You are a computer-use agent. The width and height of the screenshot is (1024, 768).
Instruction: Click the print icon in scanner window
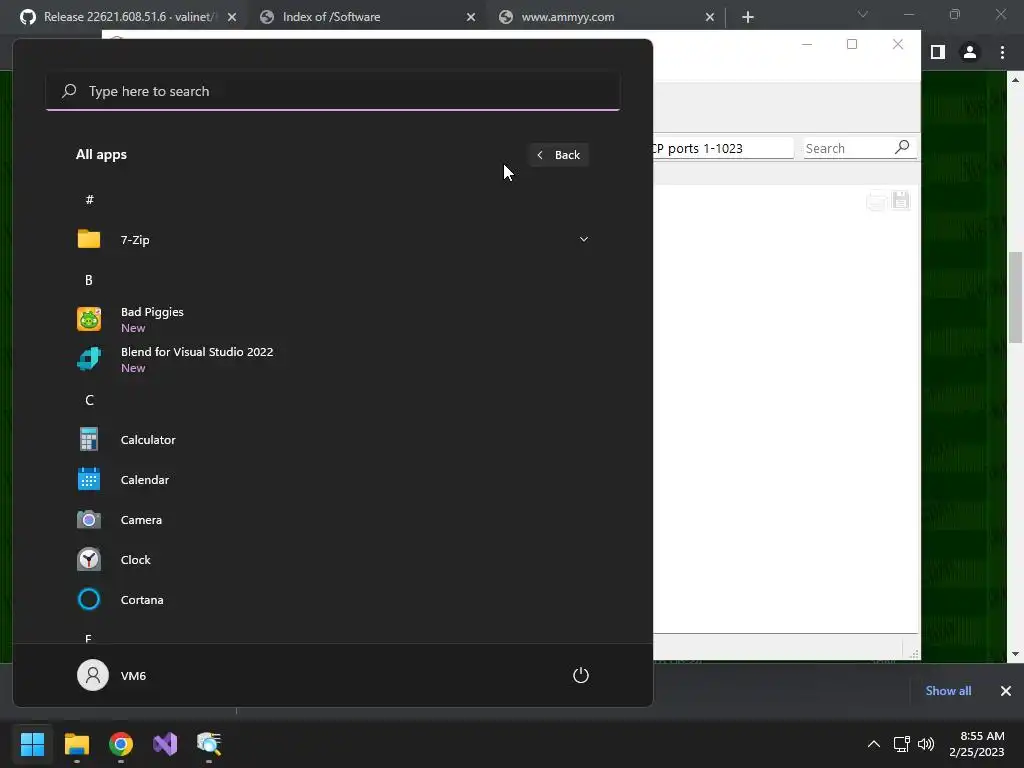[x=876, y=201]
